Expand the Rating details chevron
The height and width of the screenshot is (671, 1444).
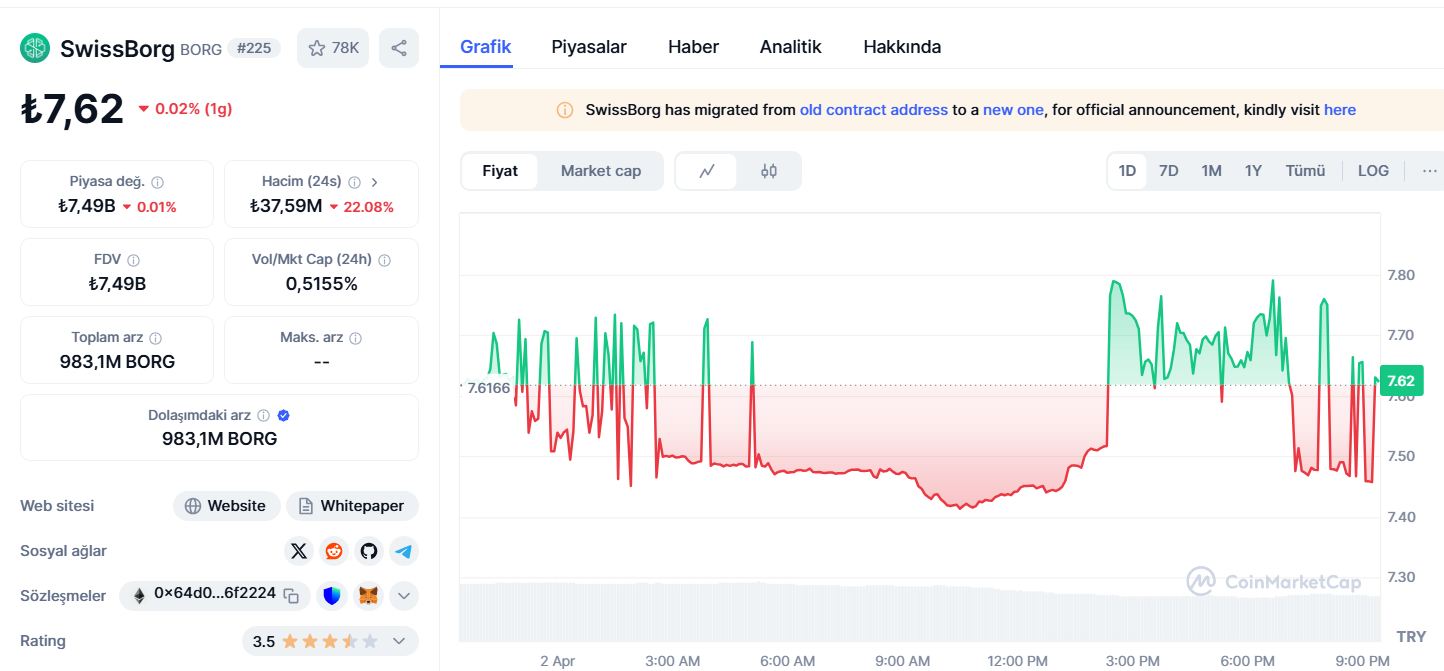pyautogui.click(x=398, y=641)
